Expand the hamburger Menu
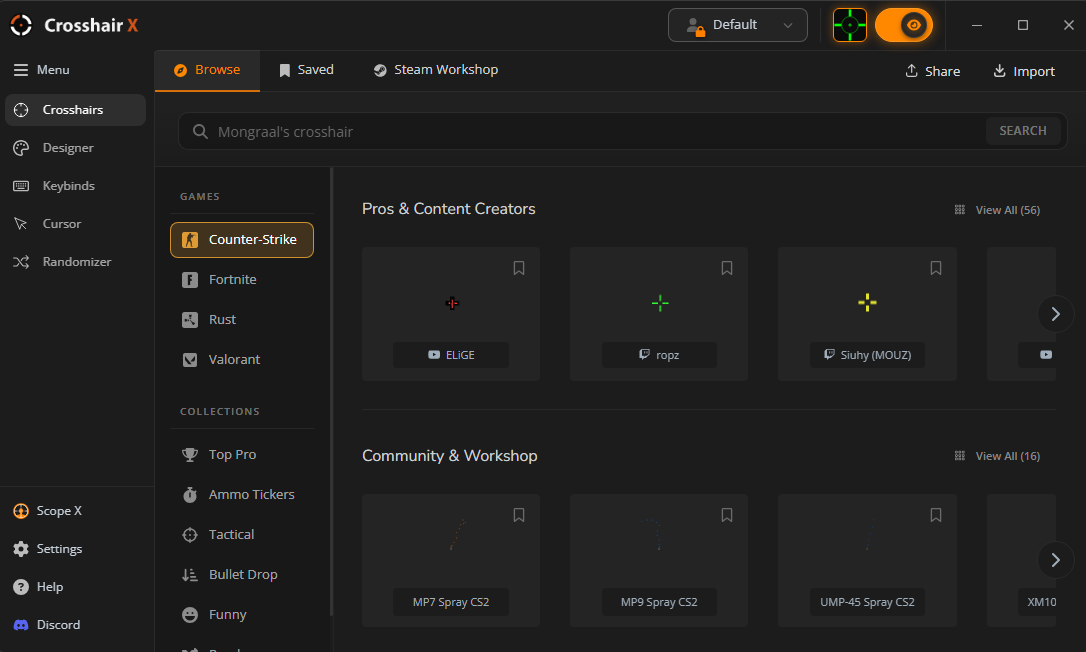The height and width of the screenshot is (652, 1086). [x=42, y=70]
